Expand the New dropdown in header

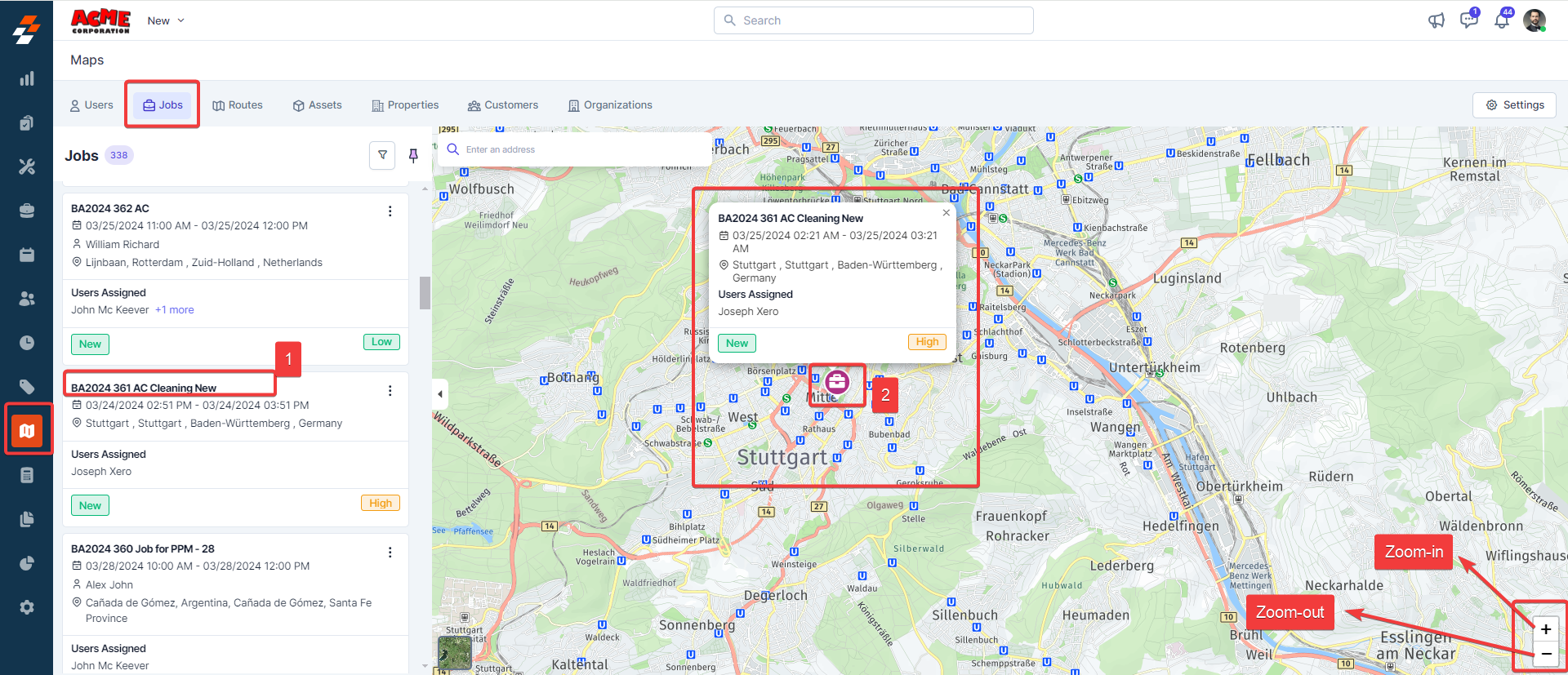click(x=166, y=20)
